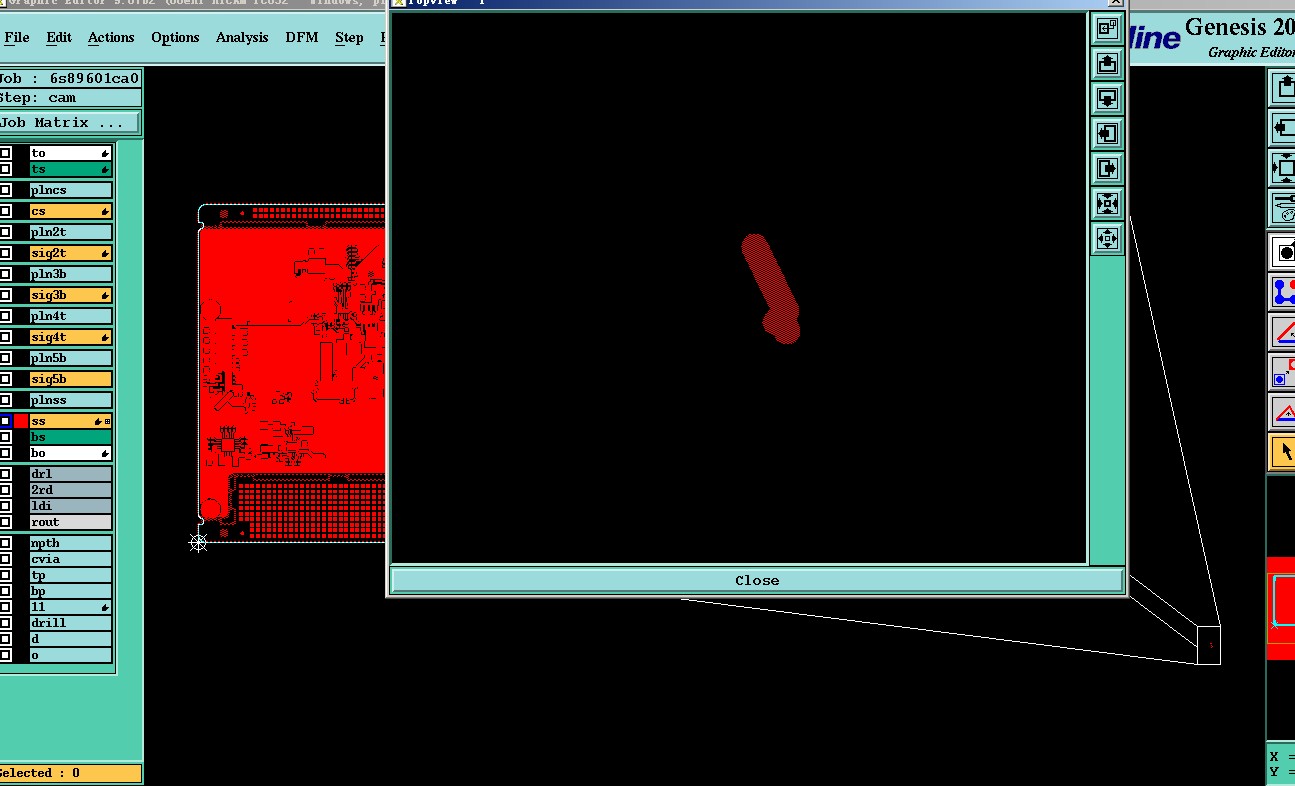Select the red triangle measure tool

[1283, 331]
